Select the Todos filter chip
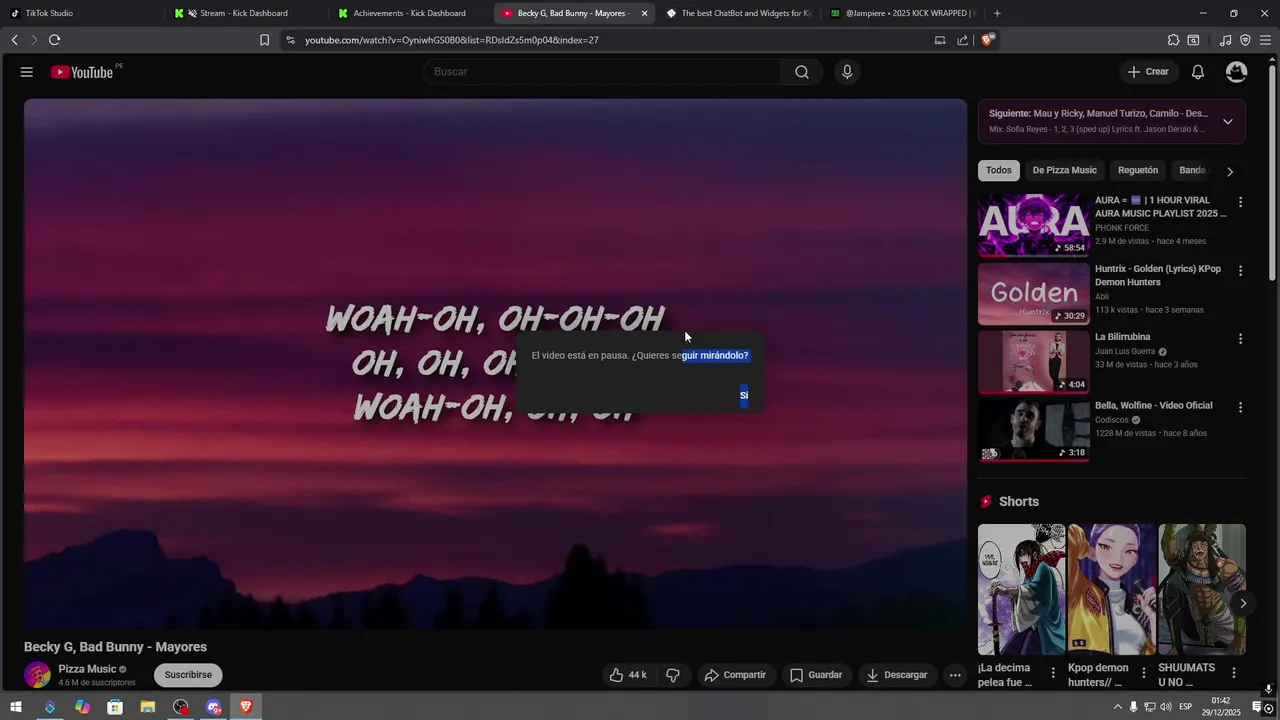Screen dimensions: 1280x720 [x=999, y=170]
